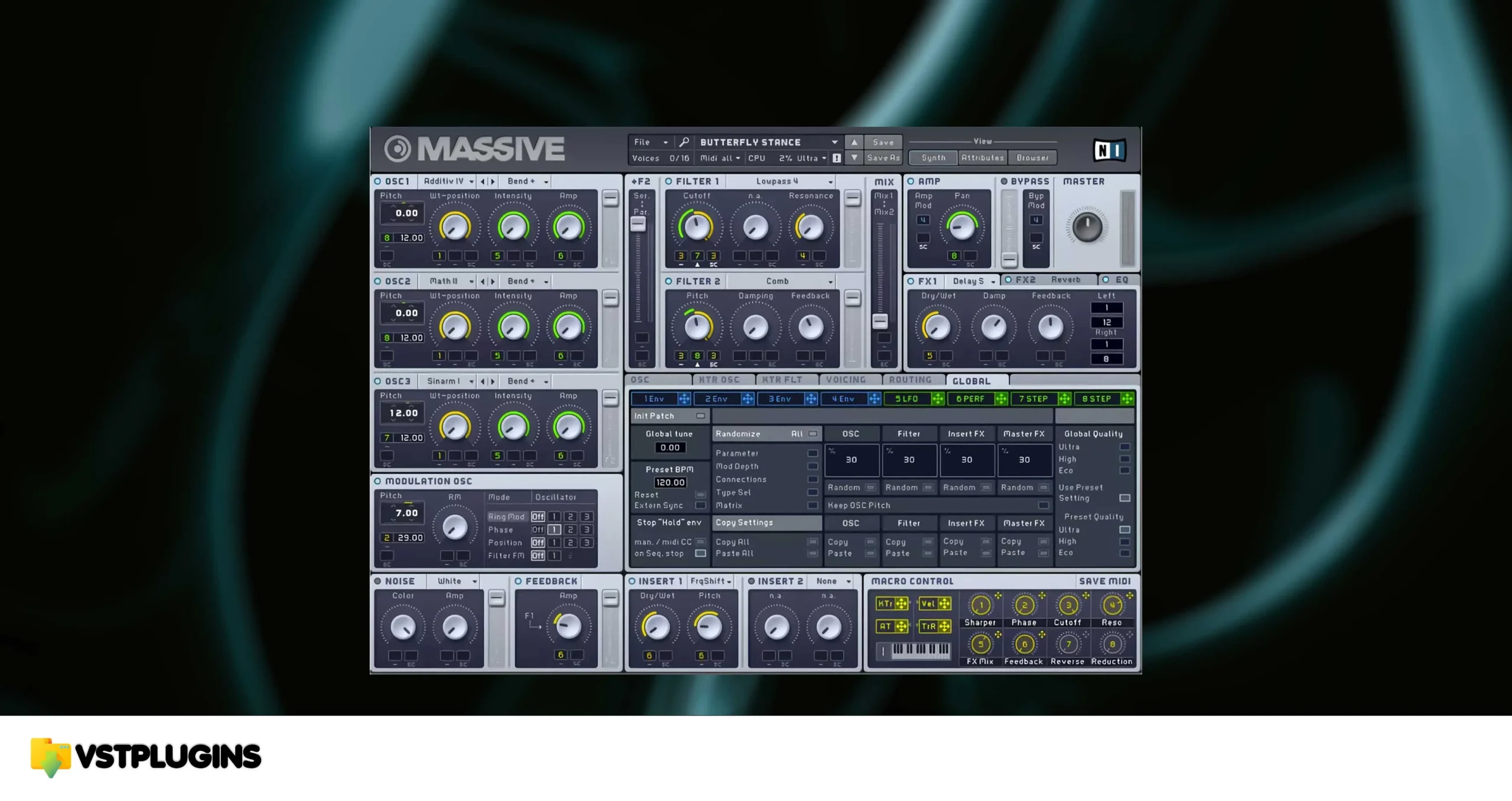Click the mini keyboard icon in Macro Control
The width and height of the screenshot is (1512, 801).
pos(920,650)
